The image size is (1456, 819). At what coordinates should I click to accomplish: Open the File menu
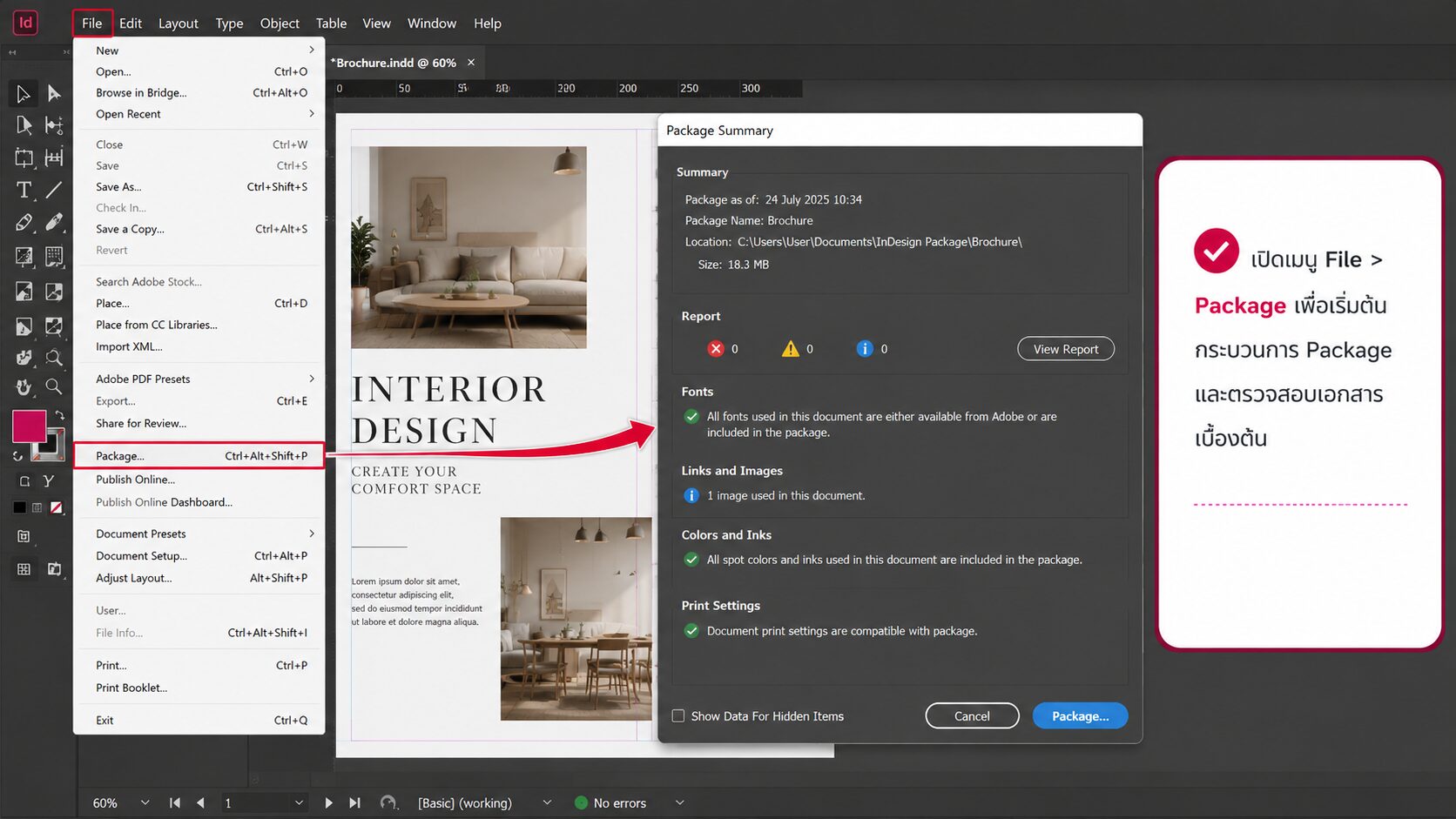pos(92,23)
